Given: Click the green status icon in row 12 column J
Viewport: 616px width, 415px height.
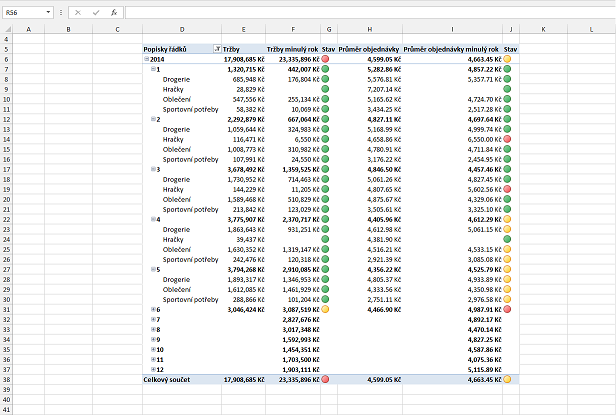Looking at the screenshot, I should (x=507, y=119).
